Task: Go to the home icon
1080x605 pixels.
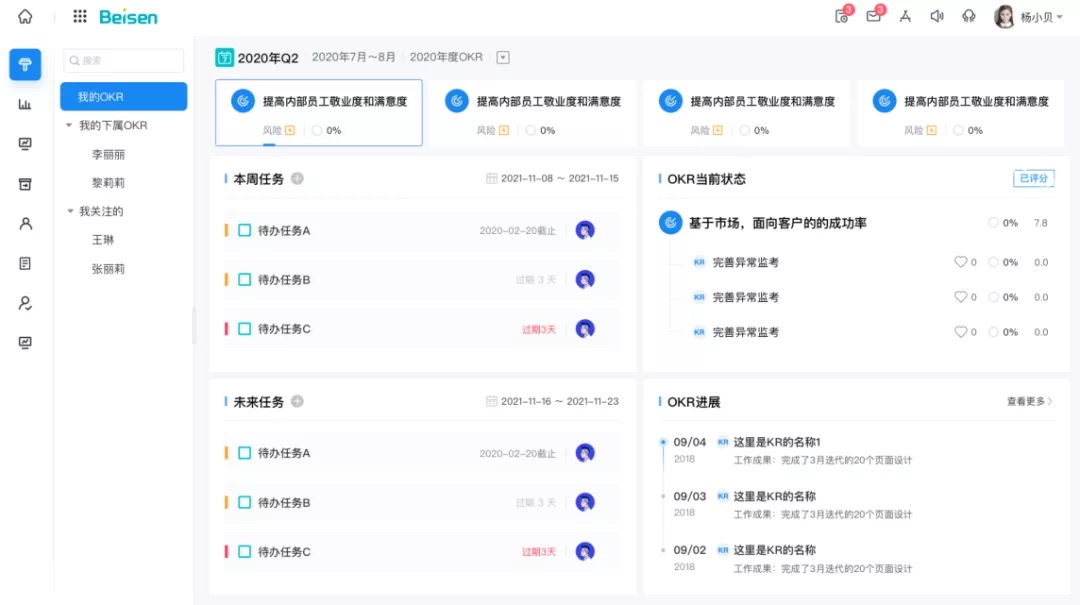Action: [x=25, y=16]
